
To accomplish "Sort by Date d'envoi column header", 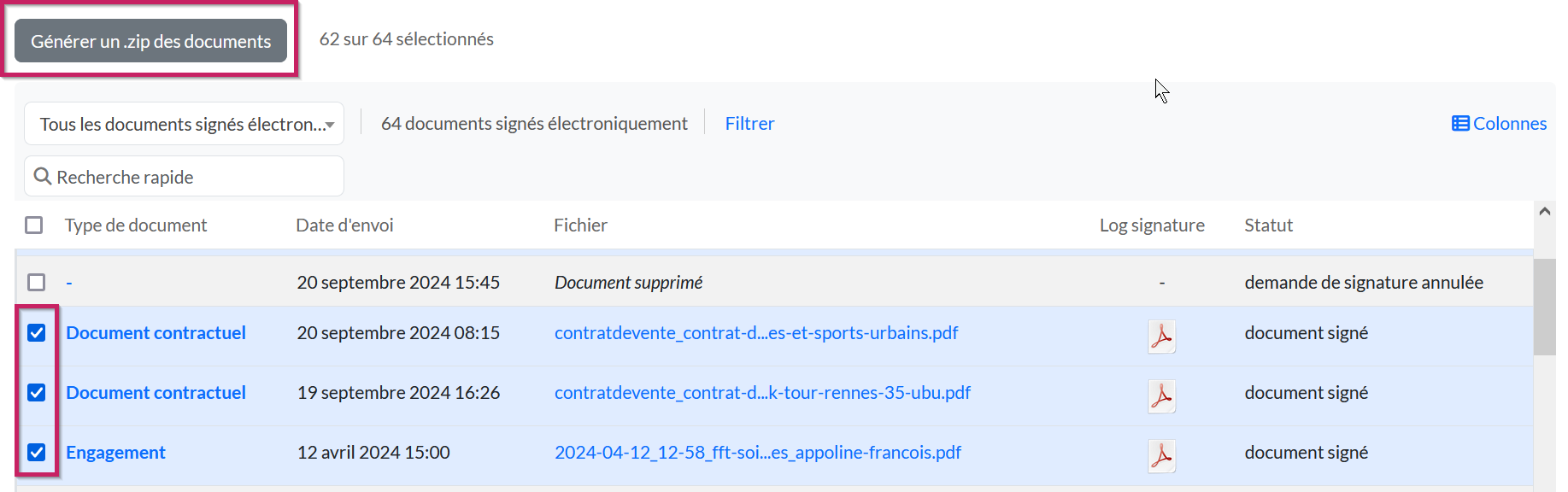I will tap(344, 225).
